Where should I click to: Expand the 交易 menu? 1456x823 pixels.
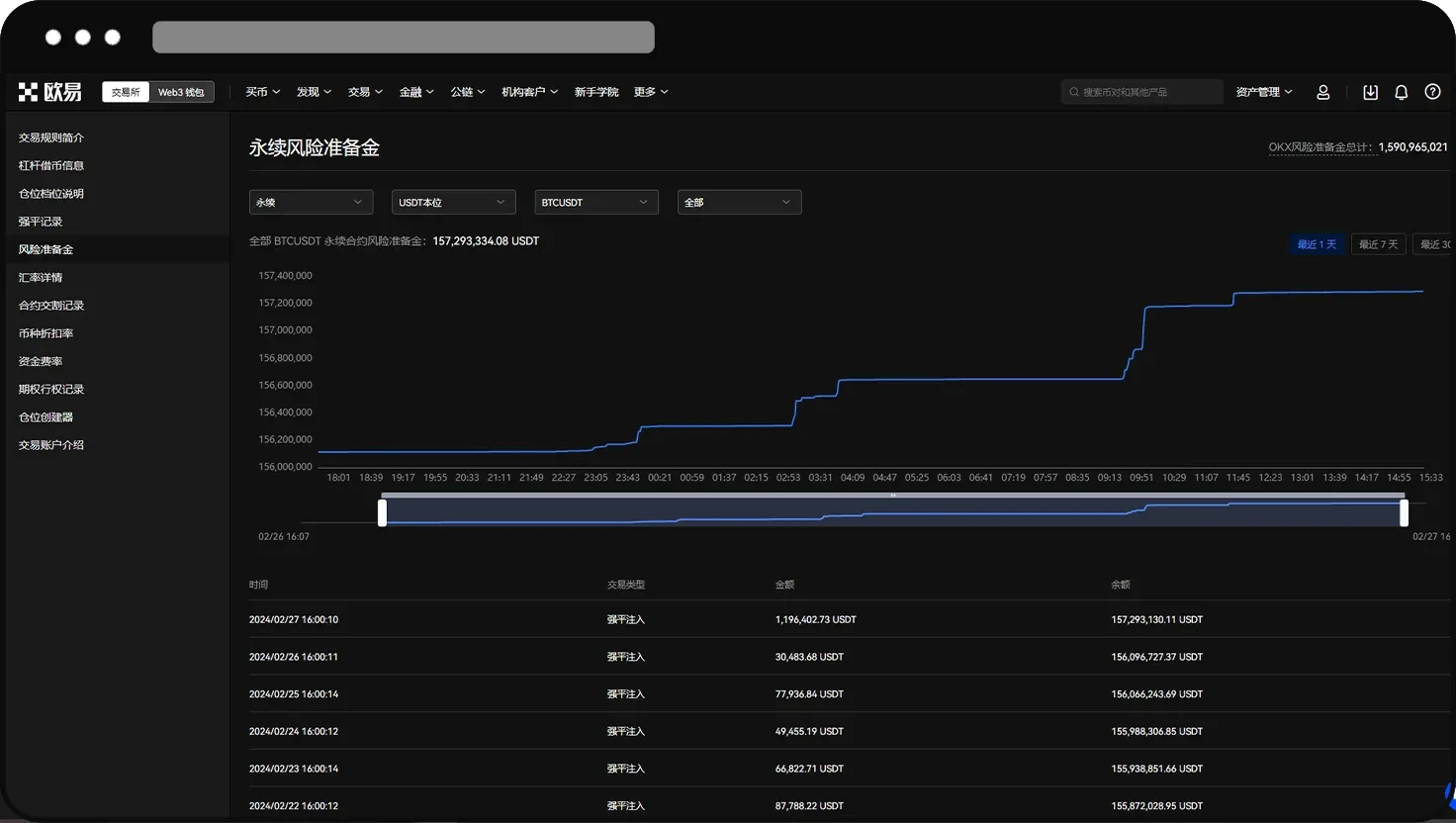pyautogui.click(x=365, y=92)
